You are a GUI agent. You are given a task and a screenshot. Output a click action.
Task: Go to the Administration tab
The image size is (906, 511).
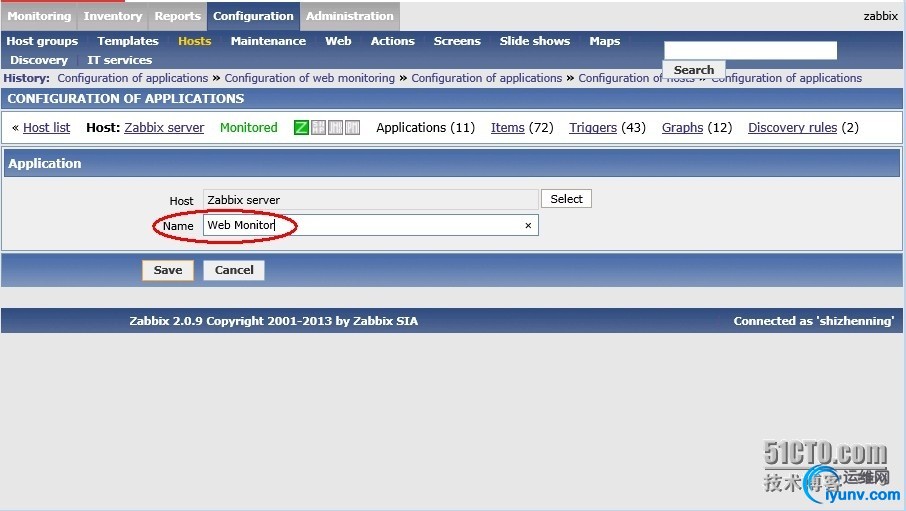350,16
